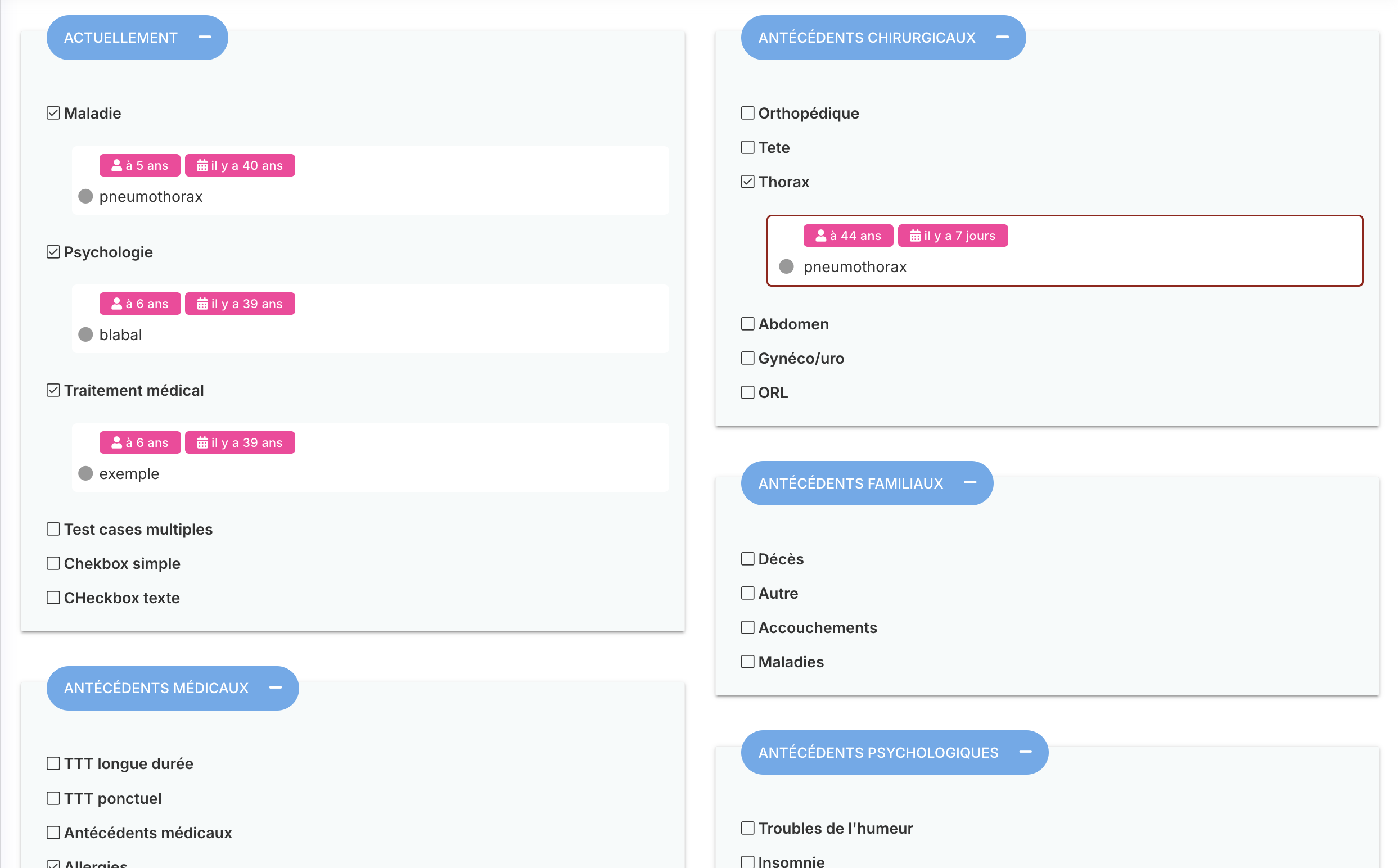This screenshot has height=868, width=1398.
Task: Click 'il y a 39 ans' badge above blabal
Action: 240,304
